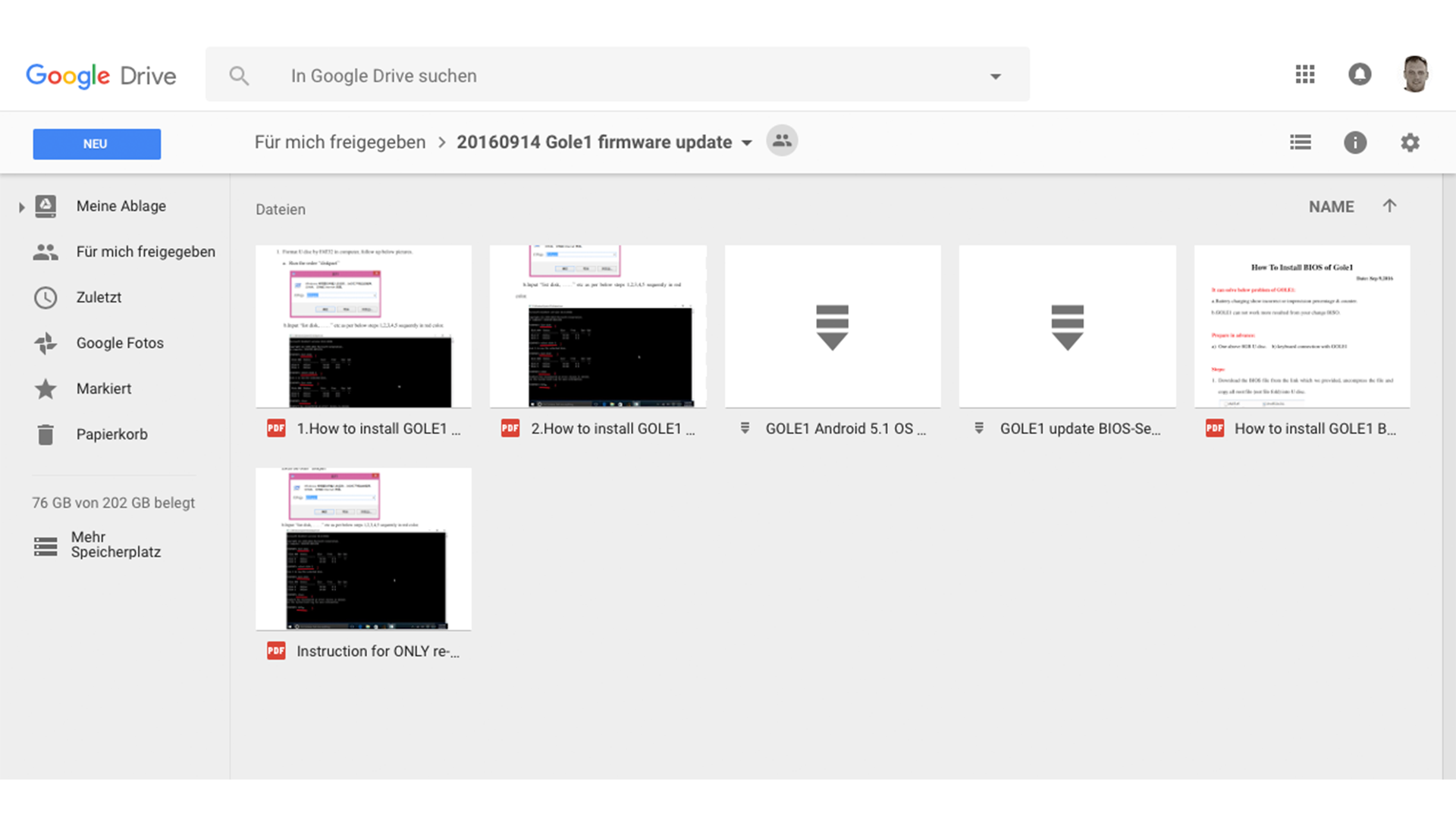Image resolution: width=1456 pixels, height=819 pixels.
Task: Go to Meine Ablage
Action: pyautogui.click(x=121, y=206)
